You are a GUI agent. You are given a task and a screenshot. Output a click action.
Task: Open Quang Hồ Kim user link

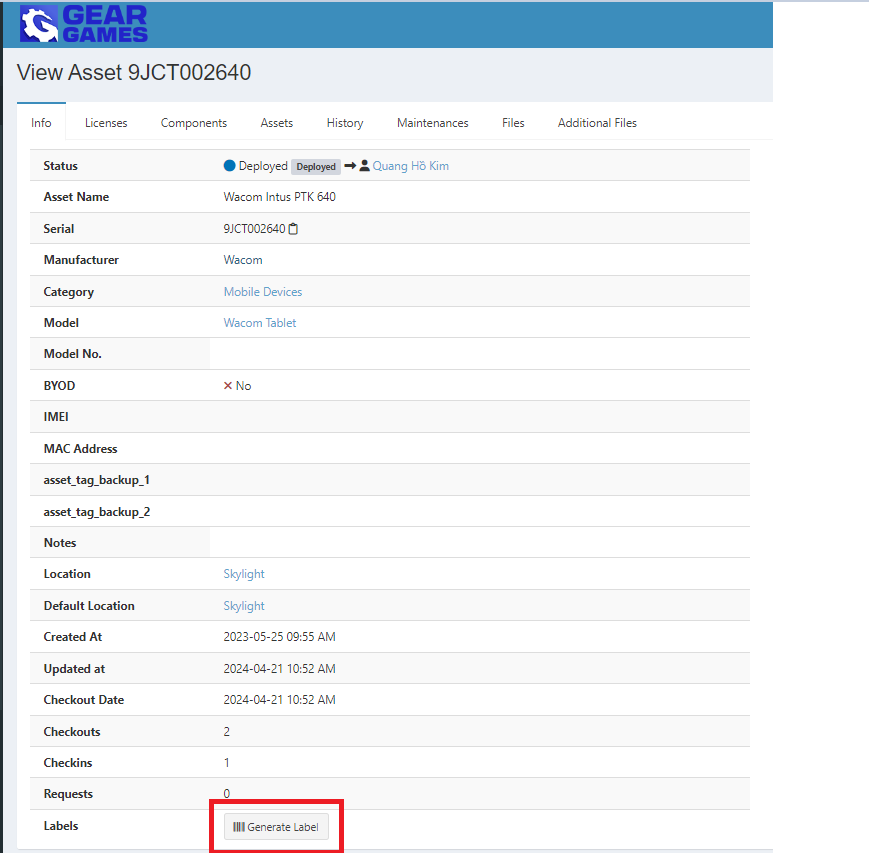411,166
